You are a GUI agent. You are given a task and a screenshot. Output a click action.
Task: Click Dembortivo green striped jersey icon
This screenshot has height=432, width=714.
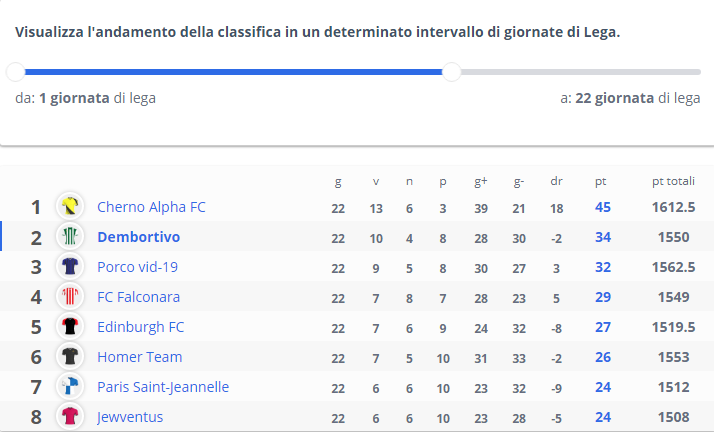point(70,236)
